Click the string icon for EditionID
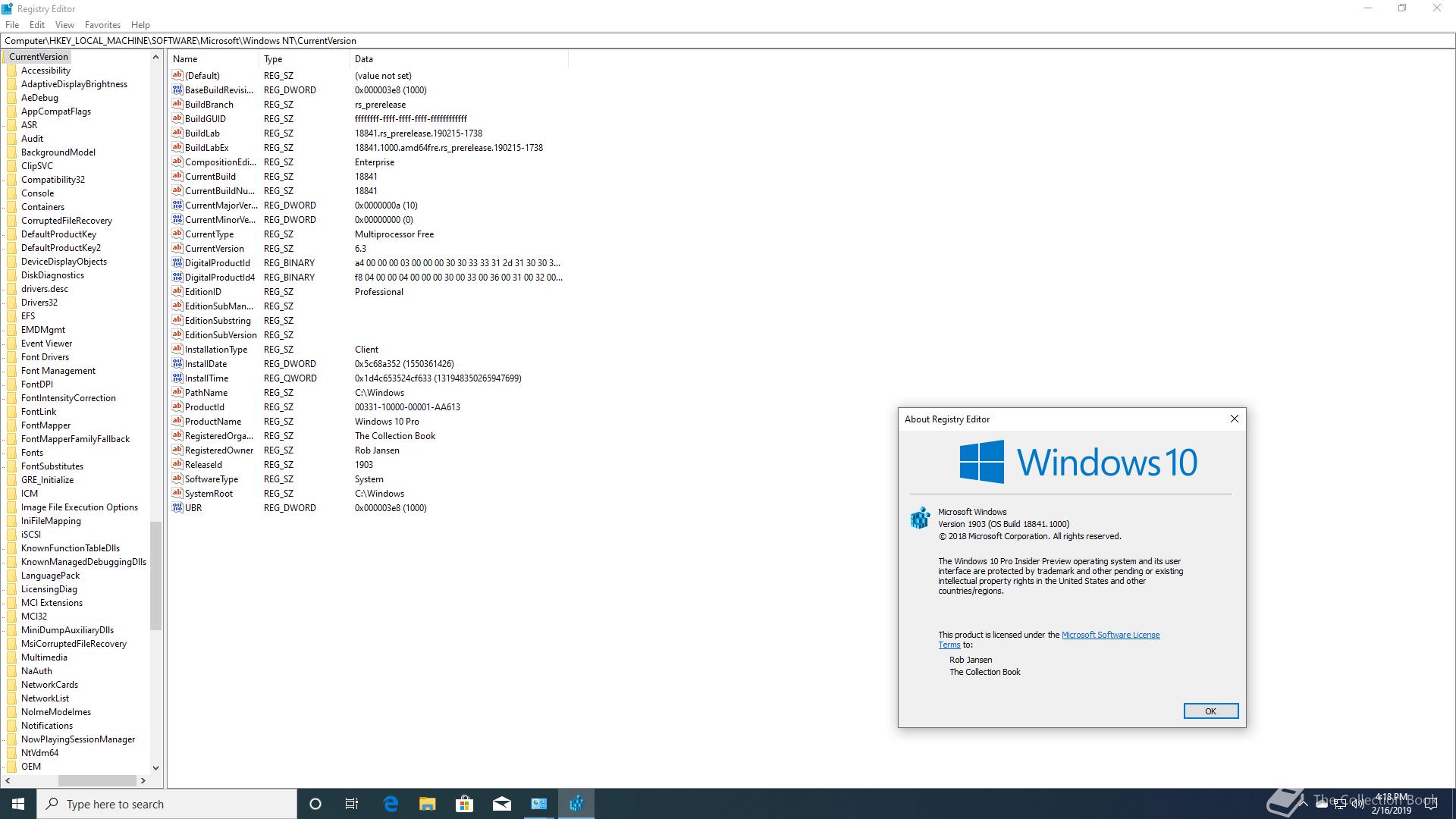This screenshot has height=819, width=1456. tap(177, 292)
